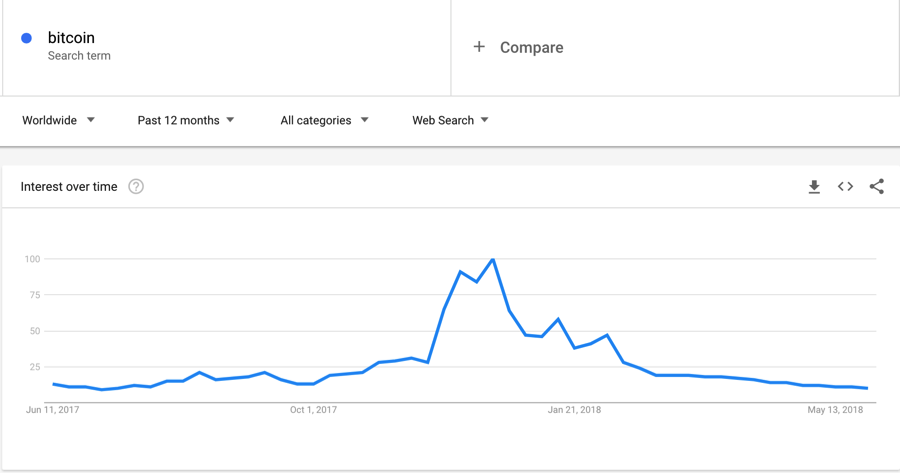This screenshot has width=900, height=473.
Task: Click the Interest over time heading
Action: point(69,187)
